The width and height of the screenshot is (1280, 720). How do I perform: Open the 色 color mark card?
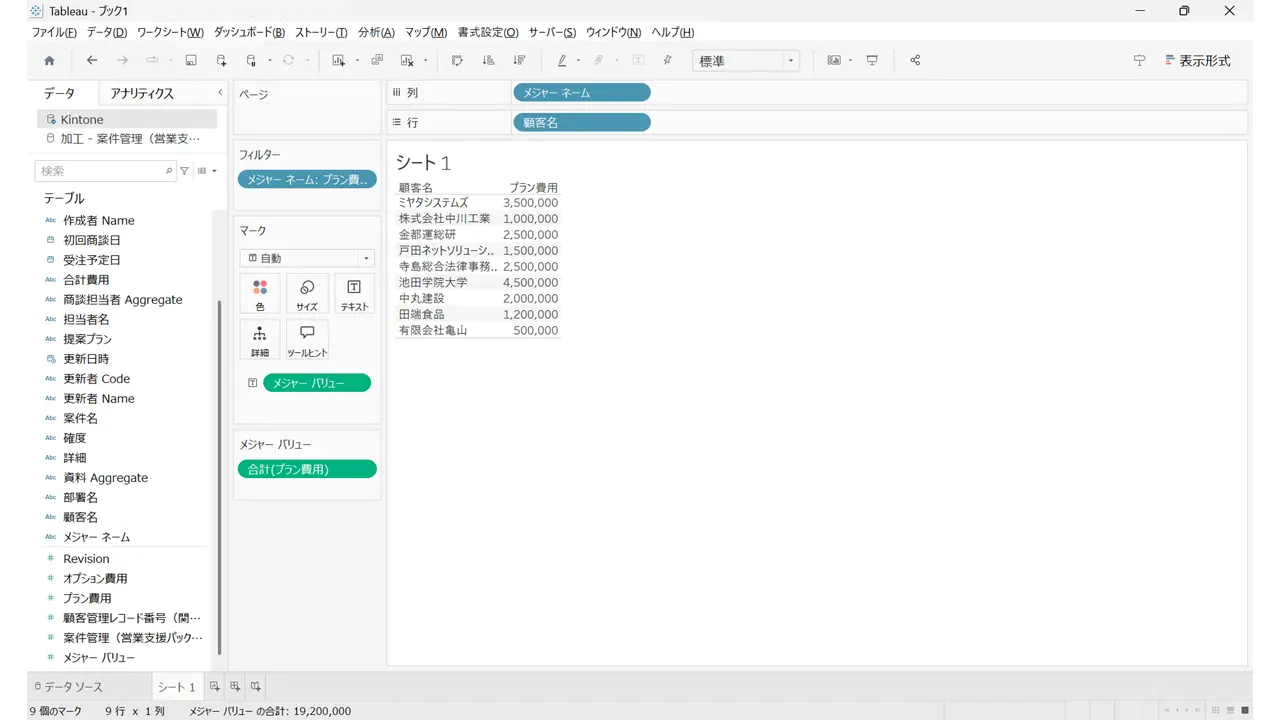click(x=260, y=294)
